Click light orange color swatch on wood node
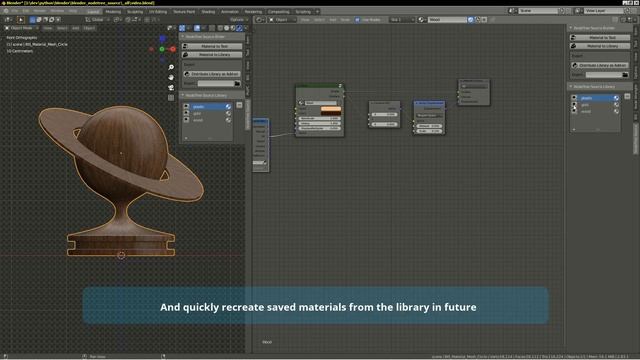 click(331, 109)
